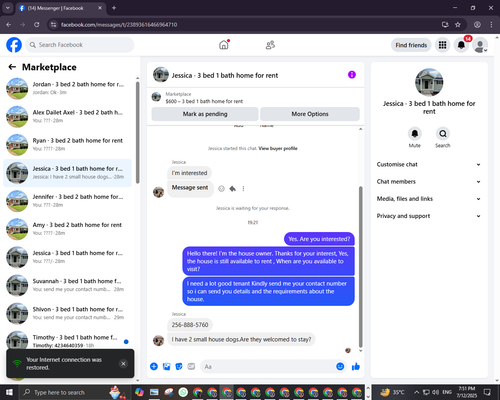Select the Messenger | Facebook browser tab
The width and height of the screenshot is (500, 400).
(60, 8)
